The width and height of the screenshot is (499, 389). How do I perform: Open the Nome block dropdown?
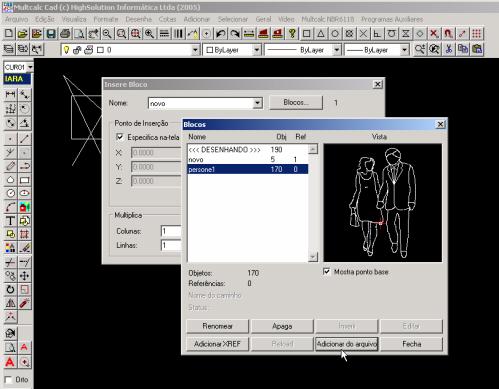pyautogui.click(x=257, y=103)
